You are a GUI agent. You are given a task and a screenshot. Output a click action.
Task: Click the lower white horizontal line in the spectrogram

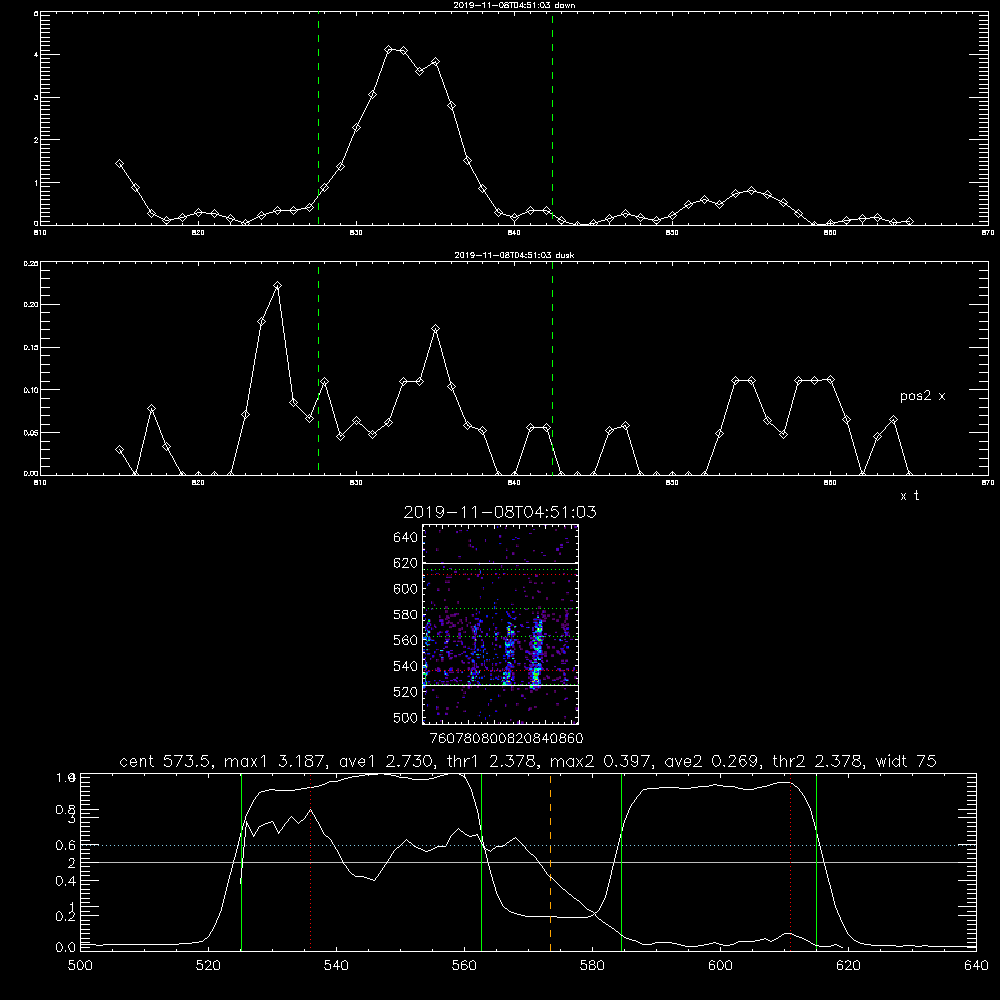[x=500, y=686]
